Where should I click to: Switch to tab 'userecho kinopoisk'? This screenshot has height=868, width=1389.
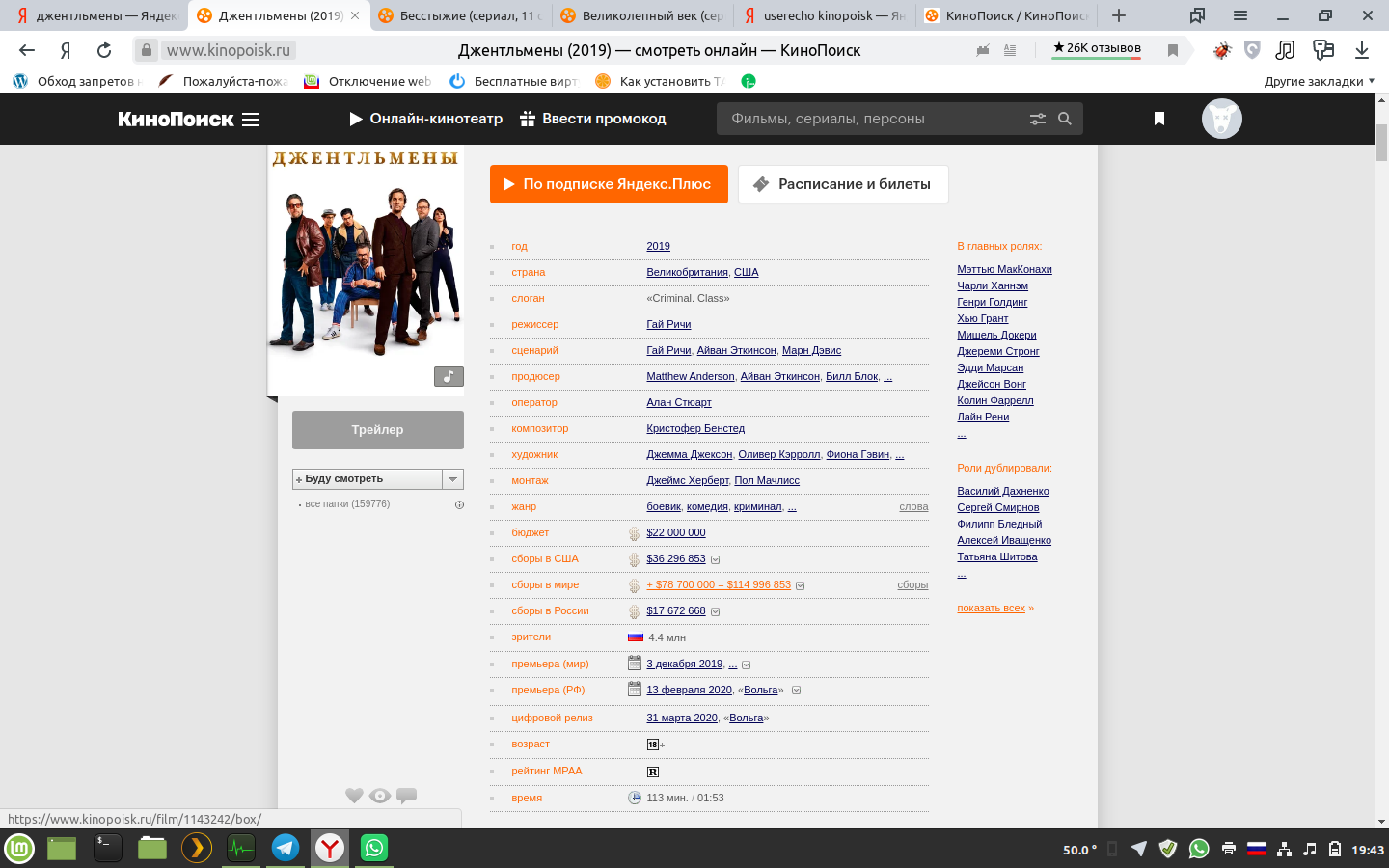pos(825,15)
